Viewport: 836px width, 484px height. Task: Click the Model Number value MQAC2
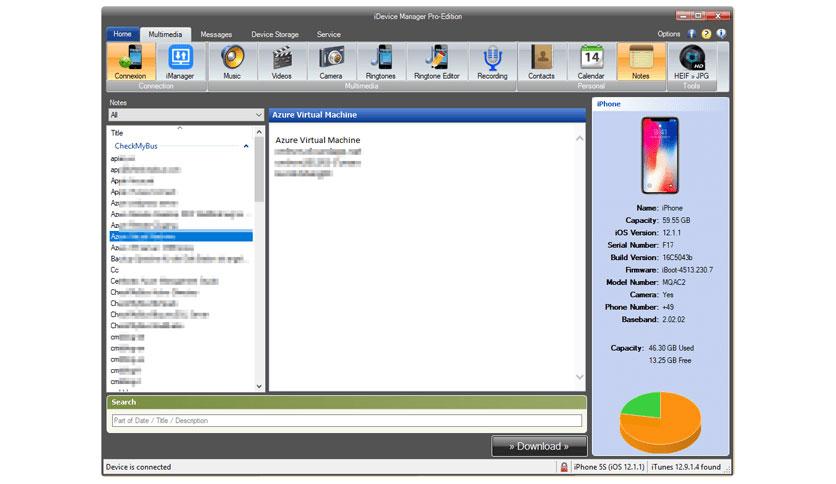pyautogui.click(x=674, y=283)
